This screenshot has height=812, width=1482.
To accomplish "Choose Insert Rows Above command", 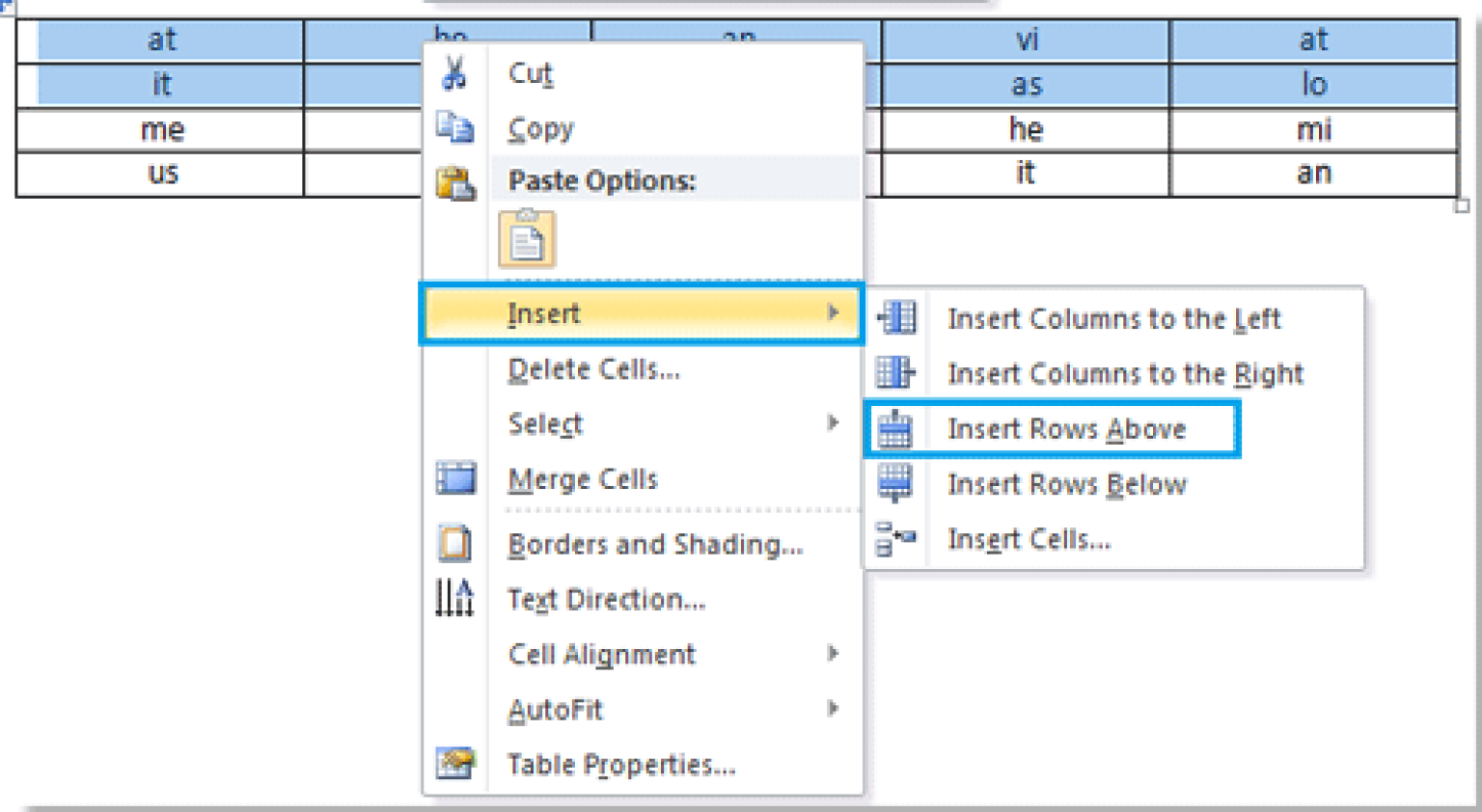I will [1067, 428].
